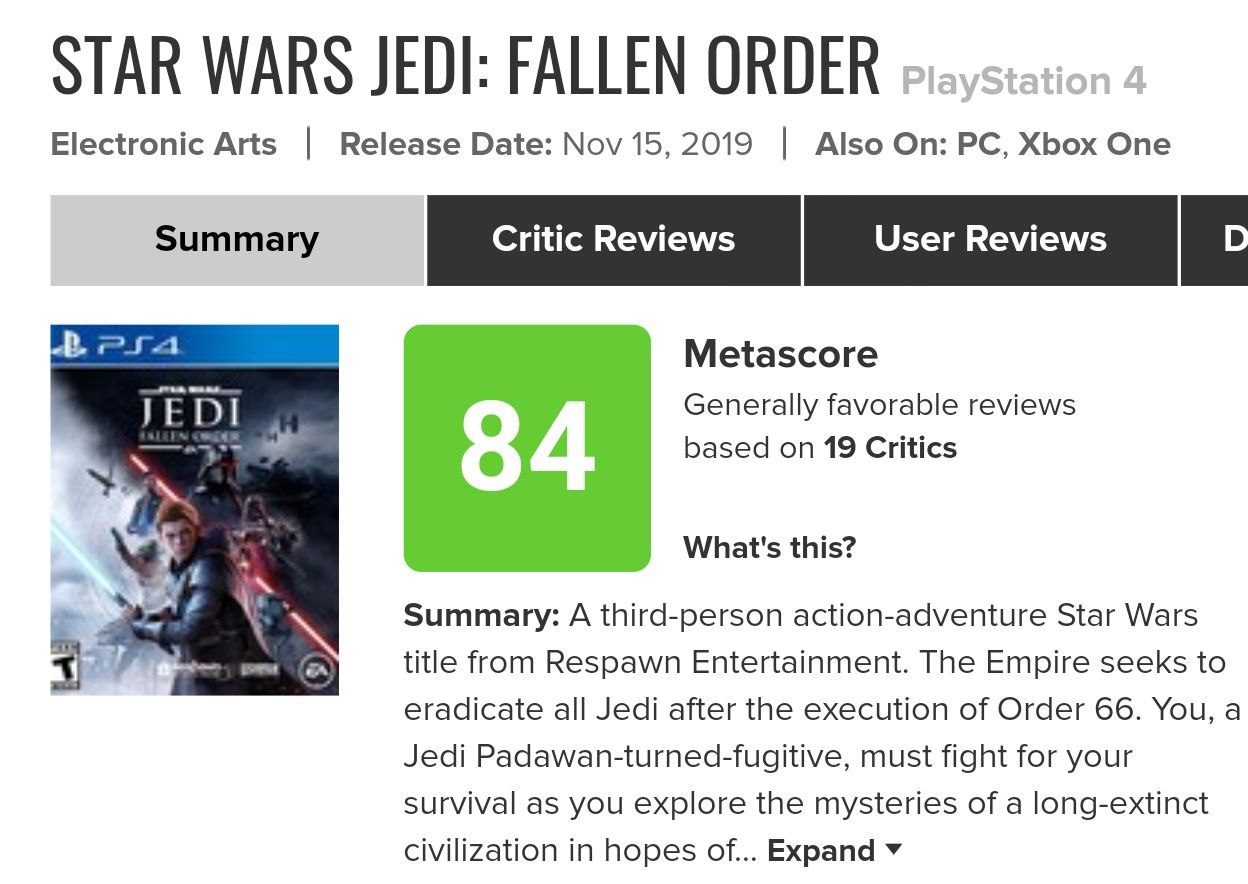Viewport: 1248px width, 884px height.
Task: Click the "Generally favorable reviews" text
Action: (879, 405)
